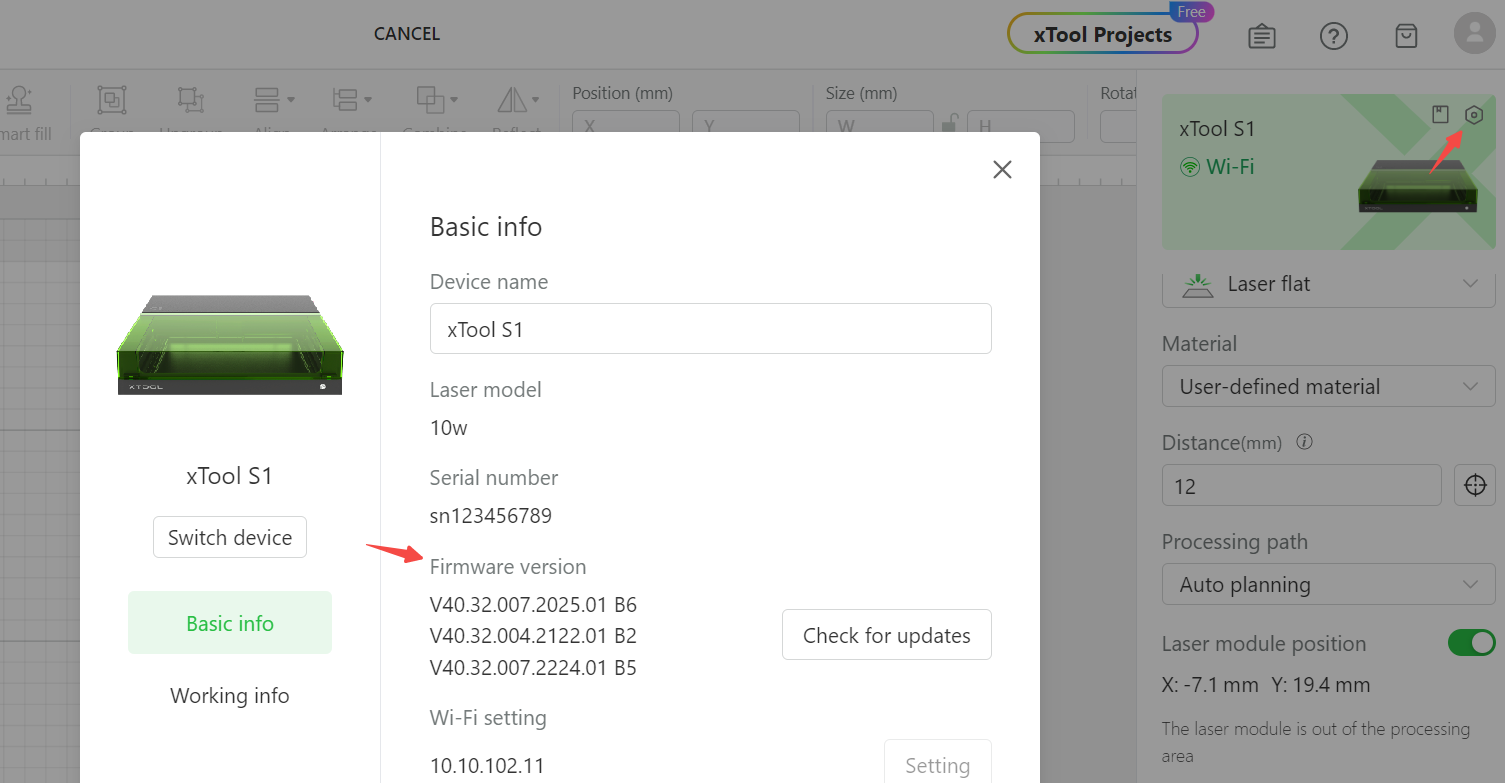
Task: Open device settings hexagon icon on xTool S1 card
Action: tap(1473, 115)
